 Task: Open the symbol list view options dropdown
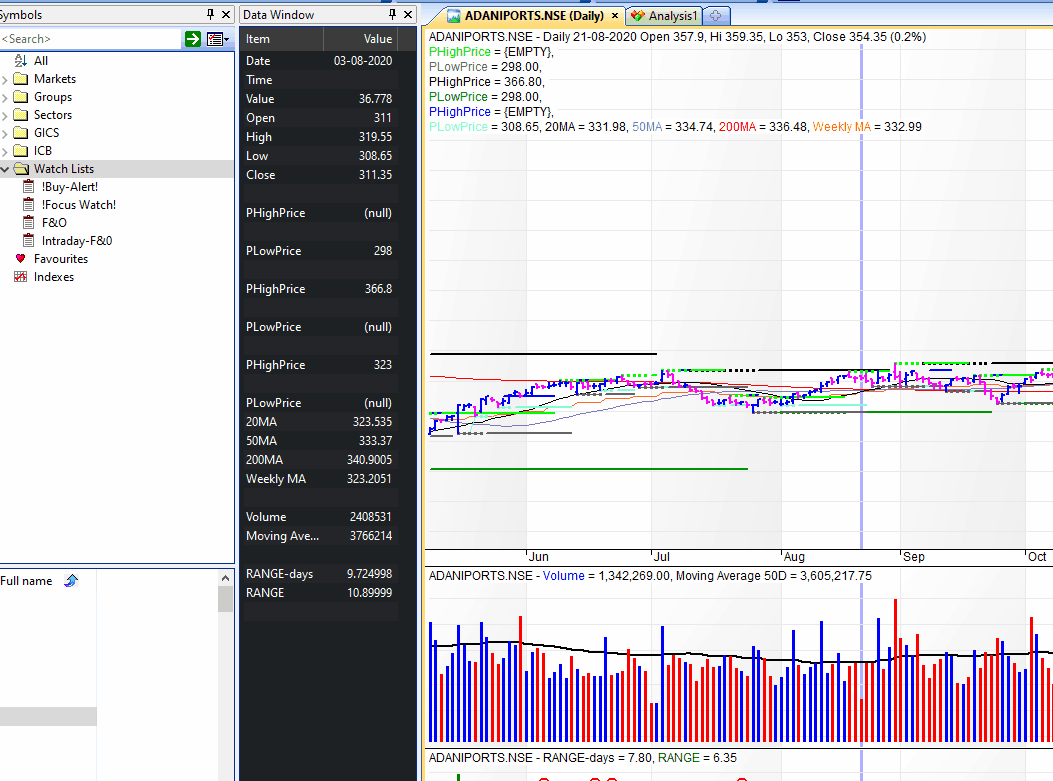218,39
